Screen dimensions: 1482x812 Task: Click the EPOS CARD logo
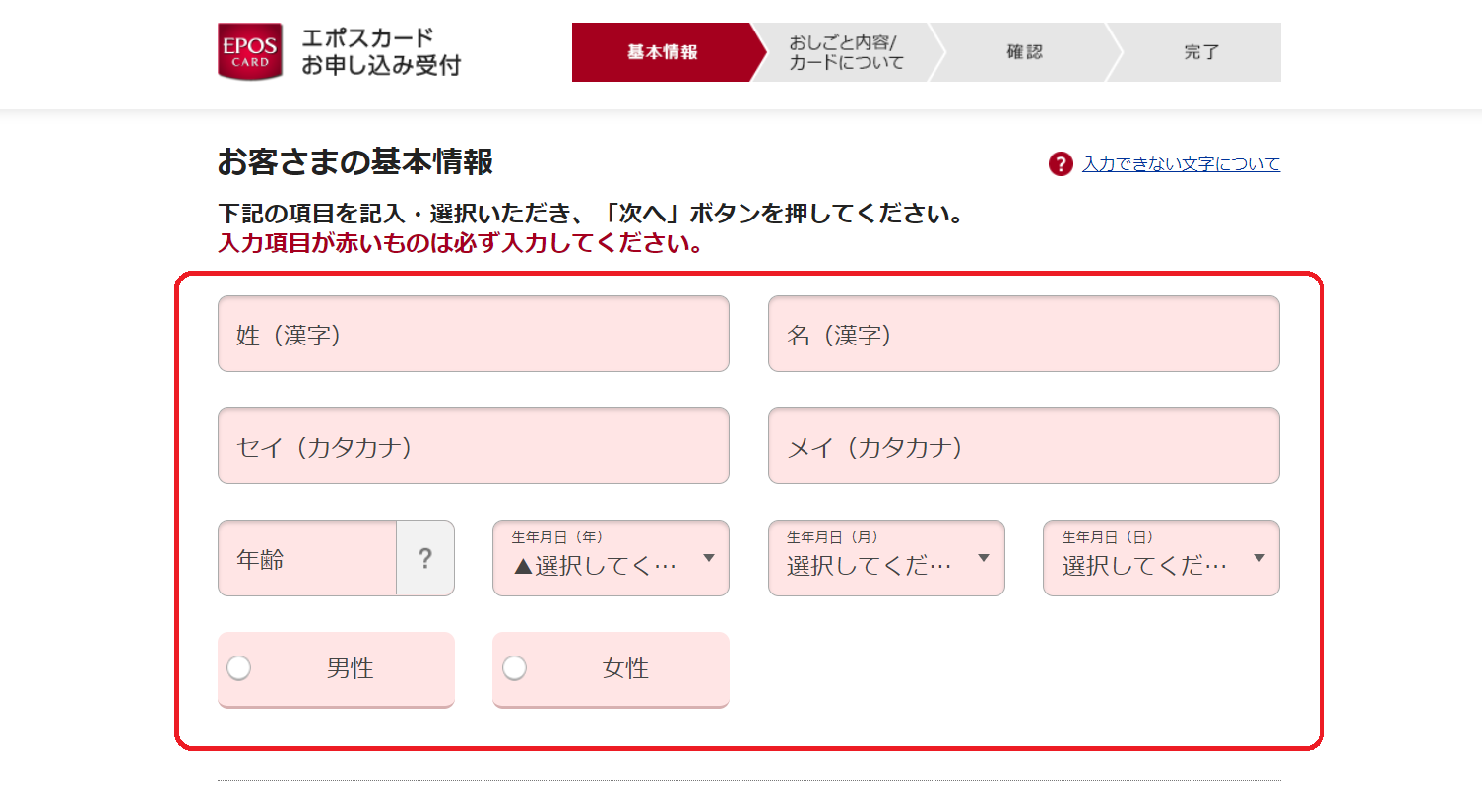250,51
